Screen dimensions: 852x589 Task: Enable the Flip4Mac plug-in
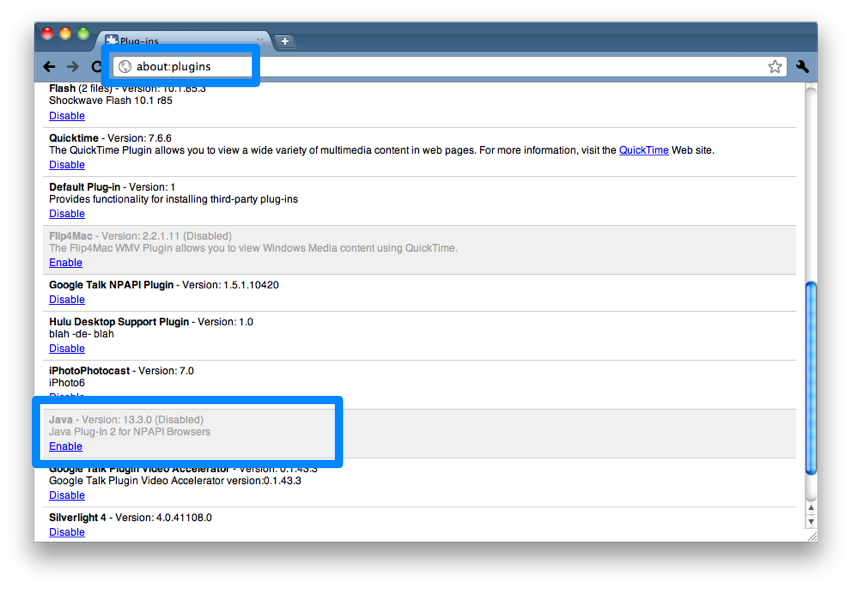pyautogui.click(x=66, y=262)
